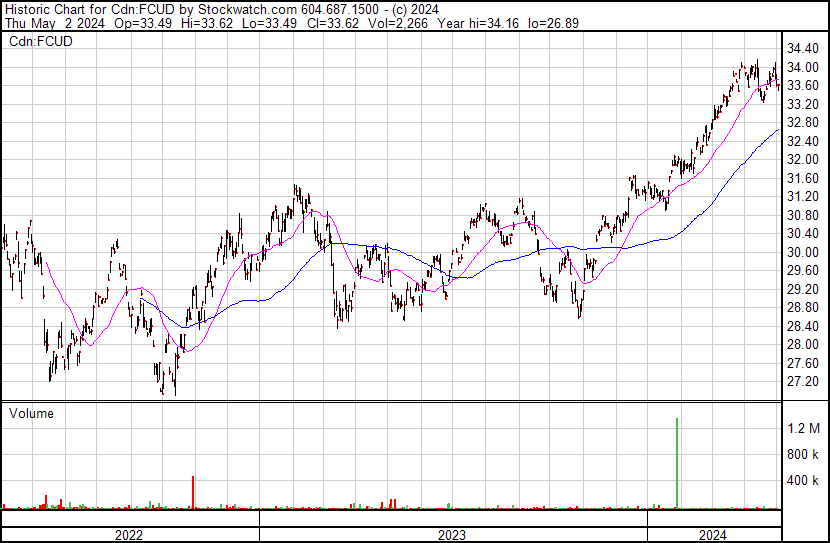Click the lo=26.89 year low value
Screen dimensions: 830x543
click(x=553, y=23)
